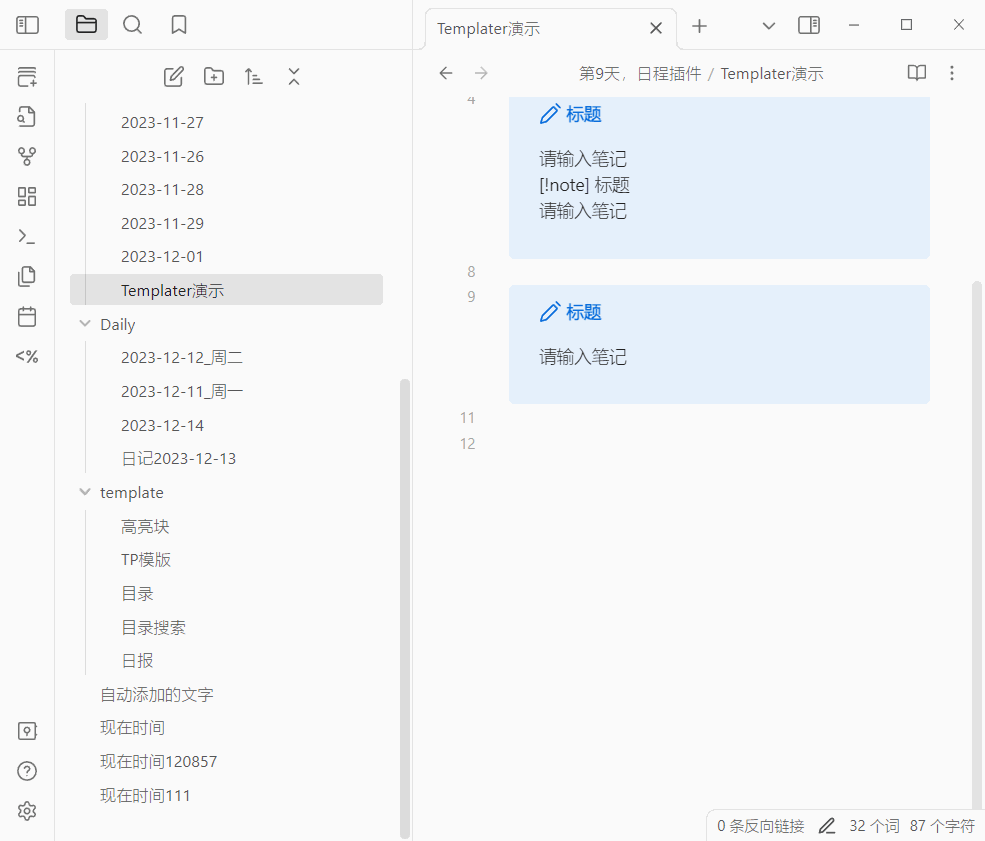This screenshot has height=841, width=985.
Task: Open the 高亮块 template note
Action: point(145,526)
